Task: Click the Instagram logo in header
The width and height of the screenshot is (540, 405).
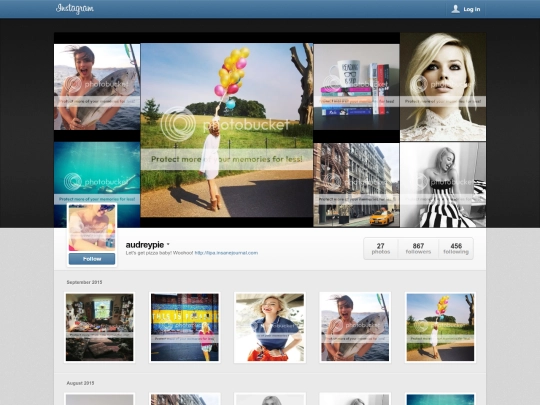Action: 75,9
